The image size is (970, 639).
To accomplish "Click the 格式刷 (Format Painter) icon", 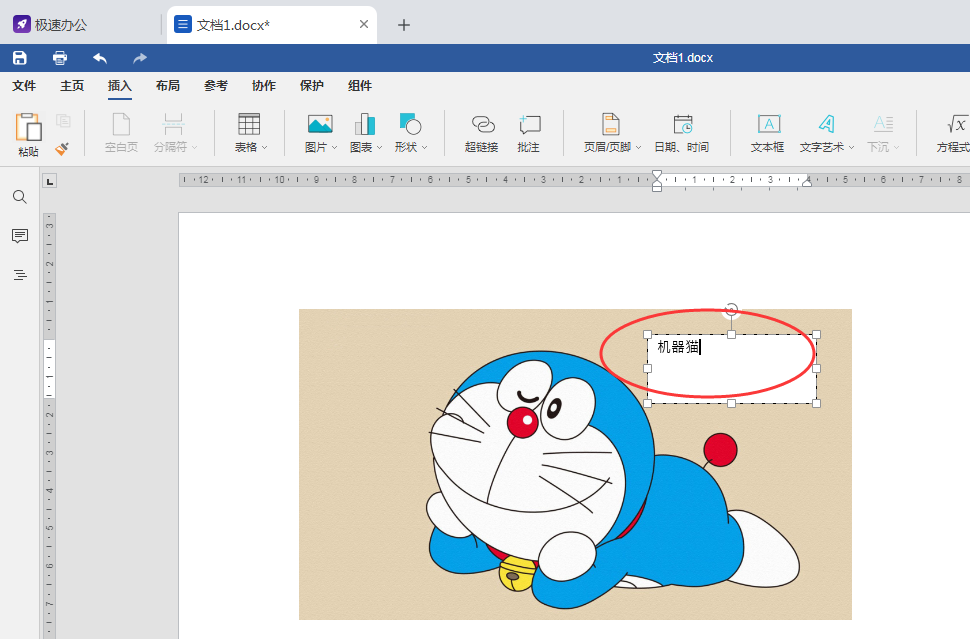I will [x=60, y=150].
